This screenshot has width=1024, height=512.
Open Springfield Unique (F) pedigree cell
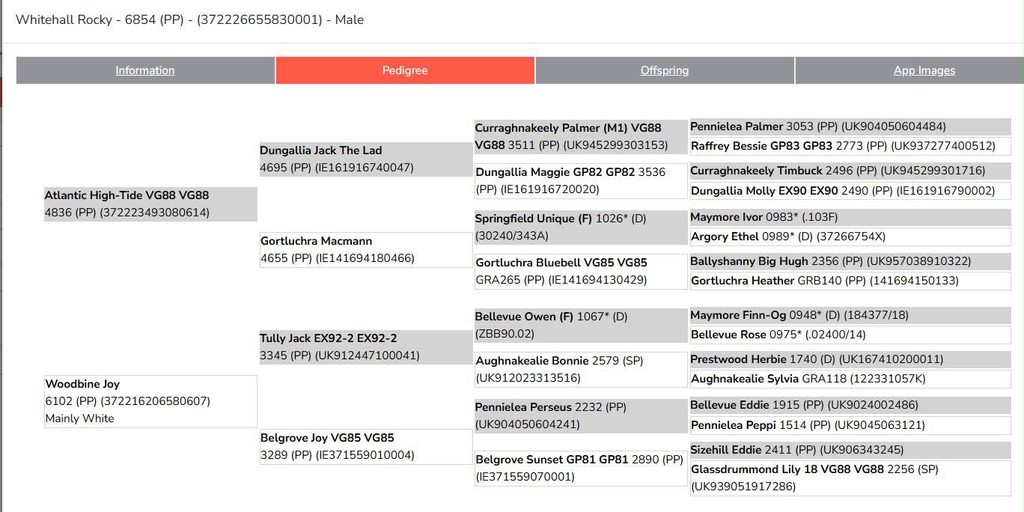tap(581, 227)
